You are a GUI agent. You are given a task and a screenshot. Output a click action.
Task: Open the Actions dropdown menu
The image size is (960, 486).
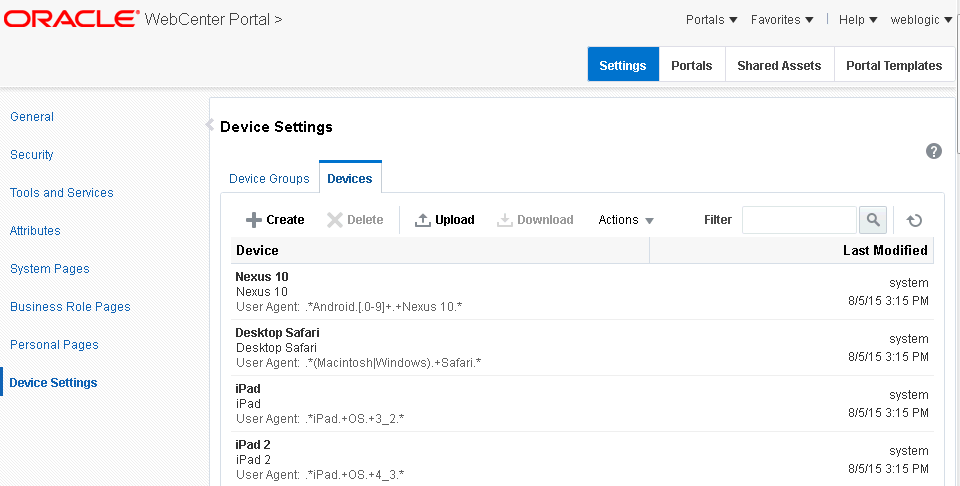tap(626, 220)
